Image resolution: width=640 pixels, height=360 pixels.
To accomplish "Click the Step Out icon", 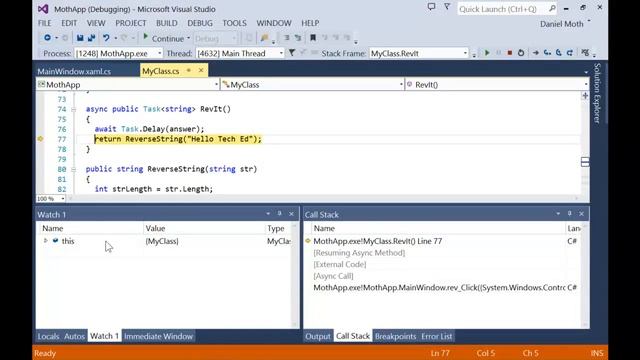I will [570, 53].
